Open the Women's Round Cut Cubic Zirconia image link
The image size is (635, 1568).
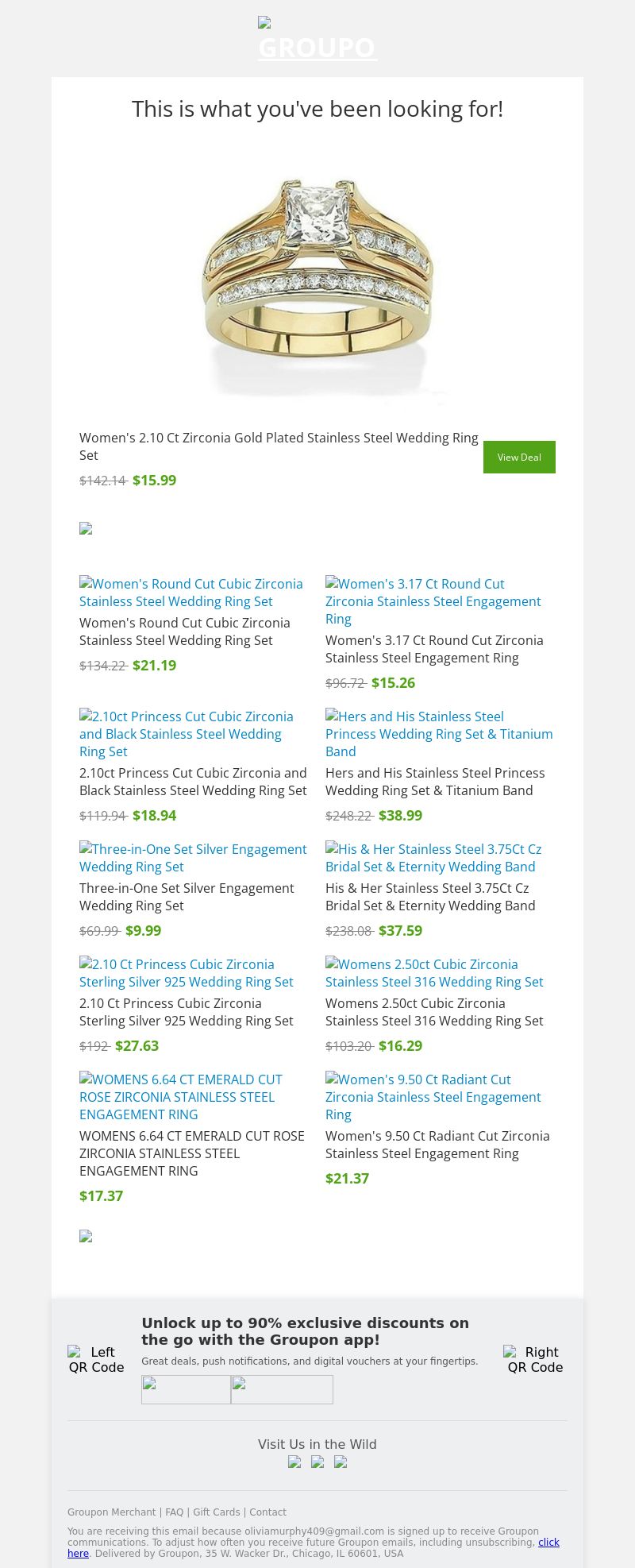pos(190,593)
